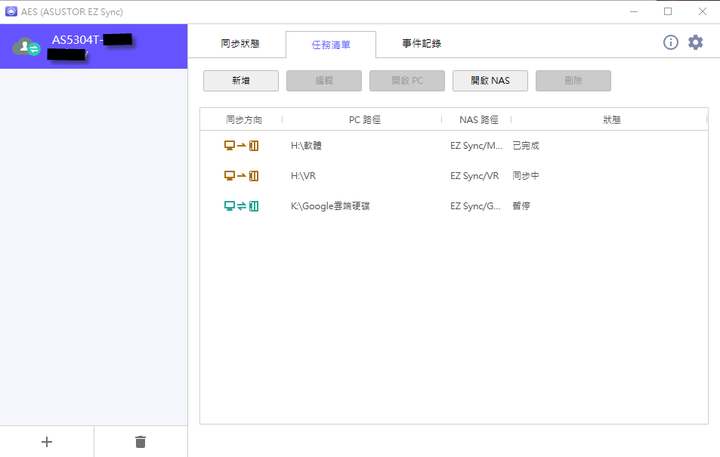Sort by the 狀態 column header

click(612, 120)
